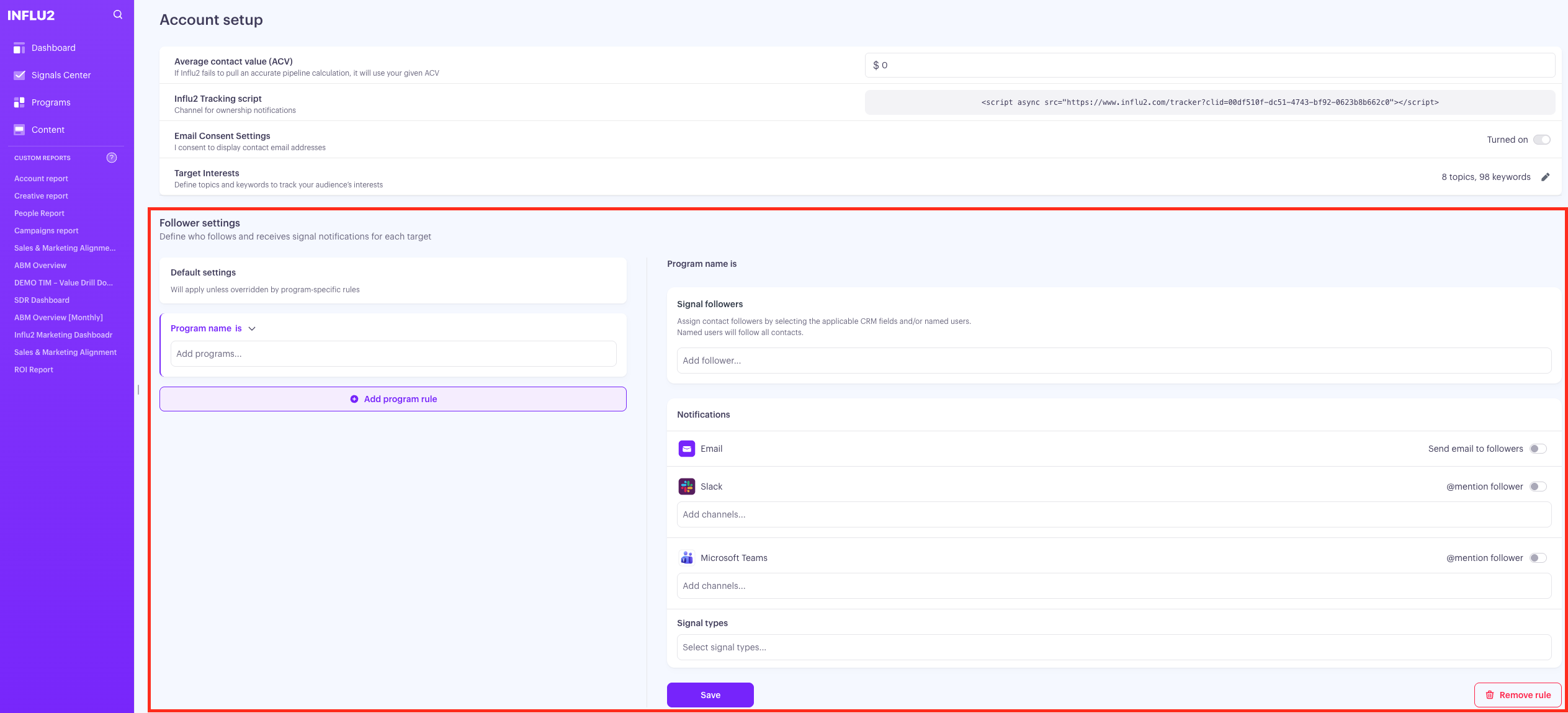Viewport: 1568px width, 713px height.
Task: Toggle Email Consent Settings switch
Action: point(1542,140)
